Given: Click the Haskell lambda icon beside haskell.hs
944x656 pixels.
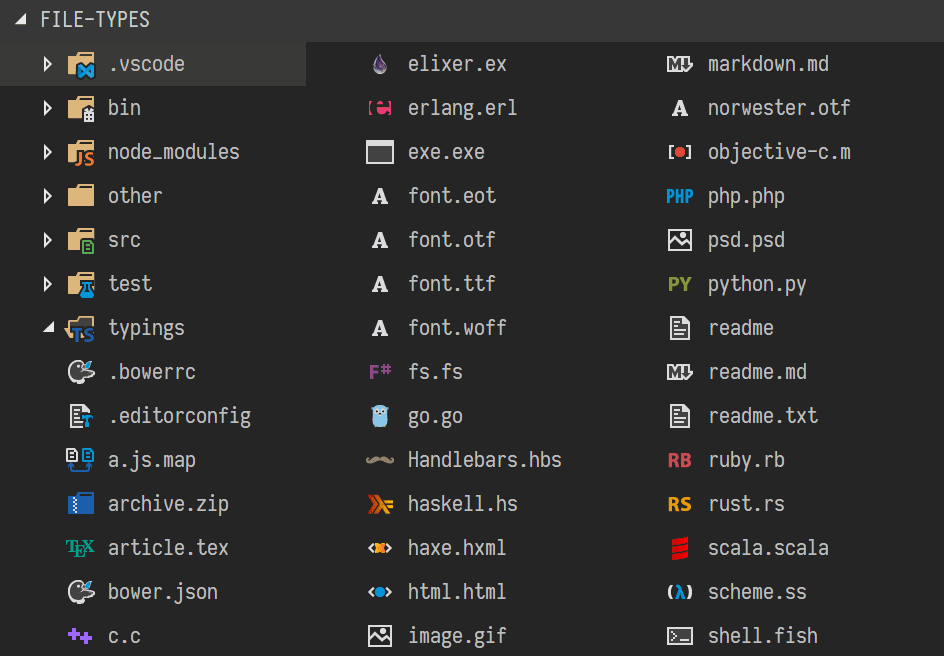Looking at the screenshot, I should click(380, 503).
